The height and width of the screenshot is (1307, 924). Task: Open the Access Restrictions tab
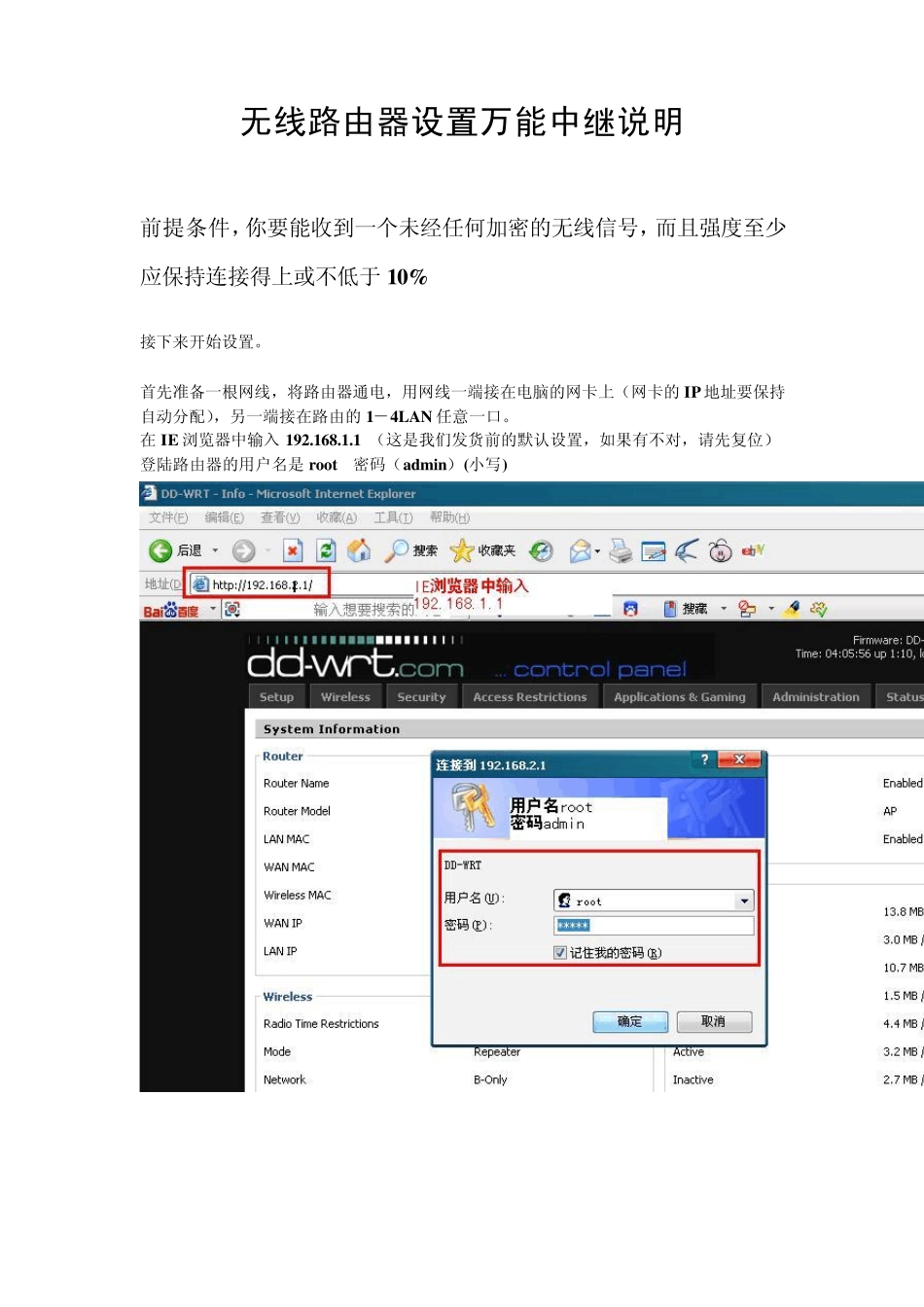[x=530, y=697]
